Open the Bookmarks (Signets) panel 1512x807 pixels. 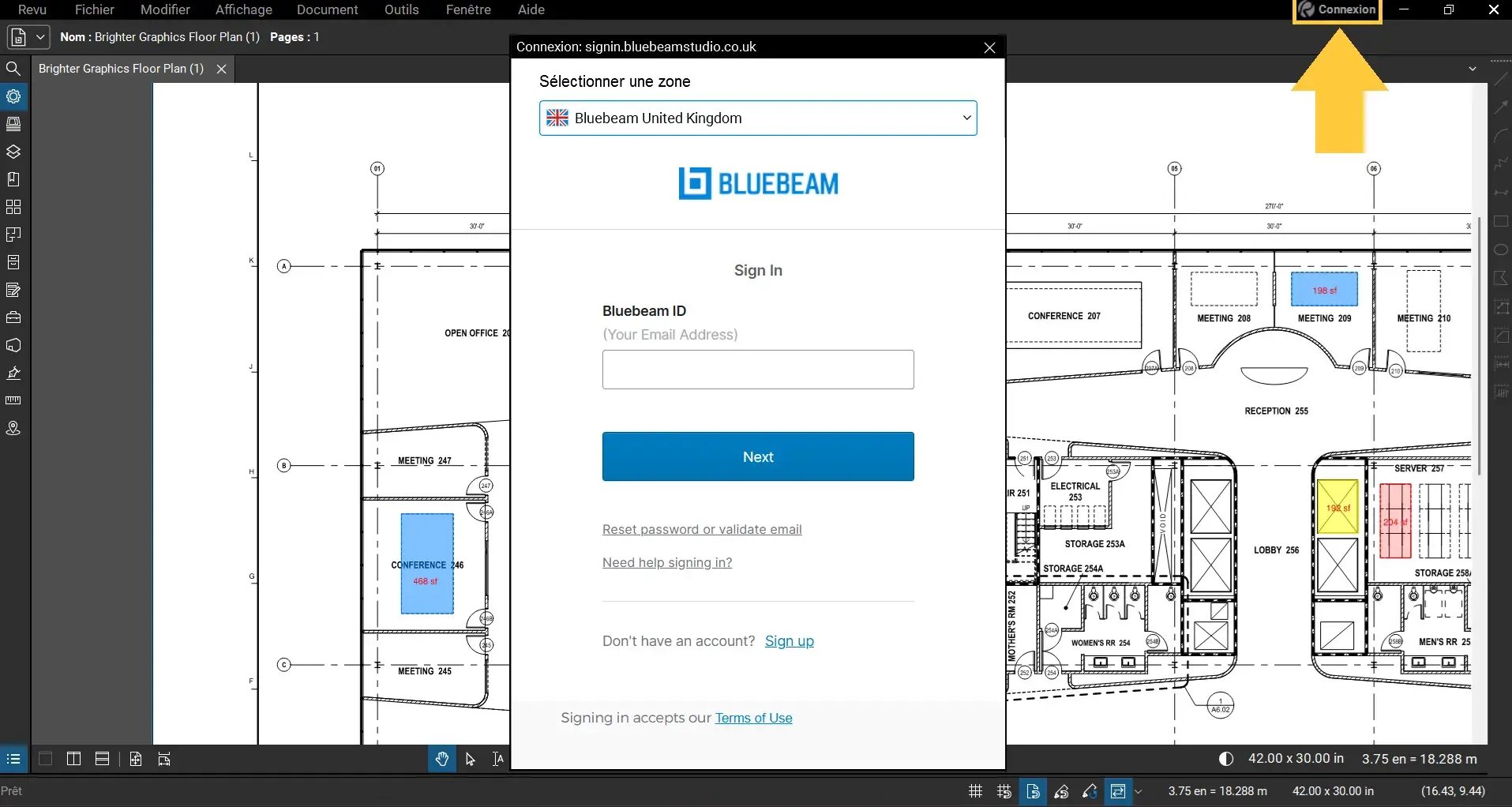[x=13, y=179]
